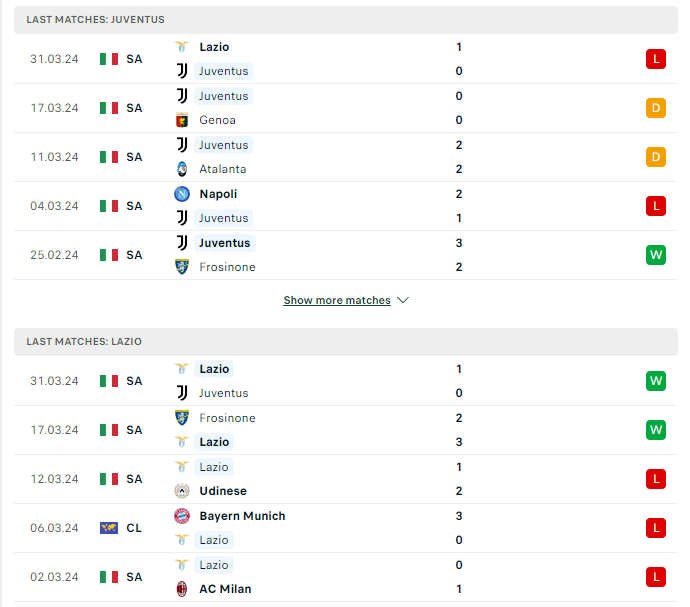Click the red L badge for AC Milan match
Screen dimensions: 690x607
[x=656, y=577]
